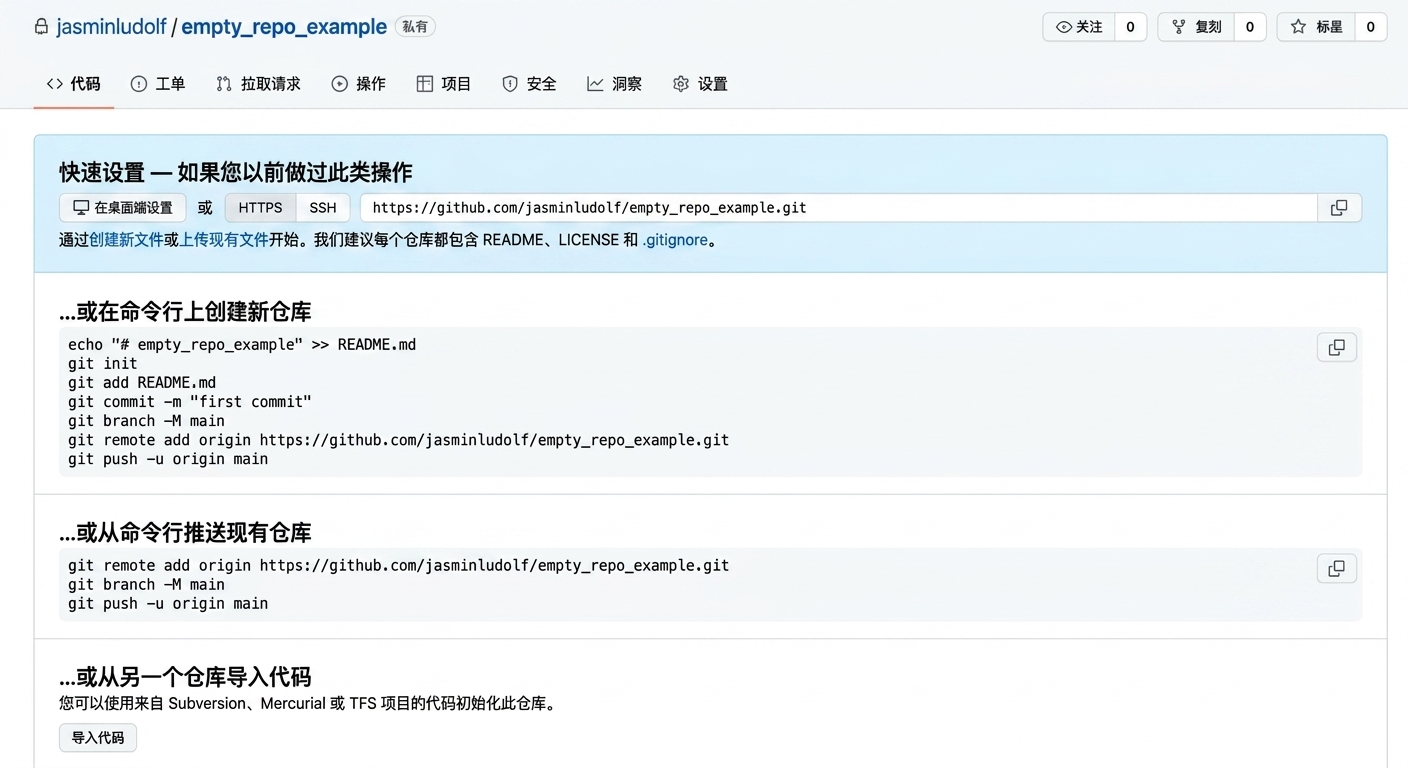1408x768 pixels.
Task: Click the table icon on 项目 tab
Action: click(x=425, y=84)
